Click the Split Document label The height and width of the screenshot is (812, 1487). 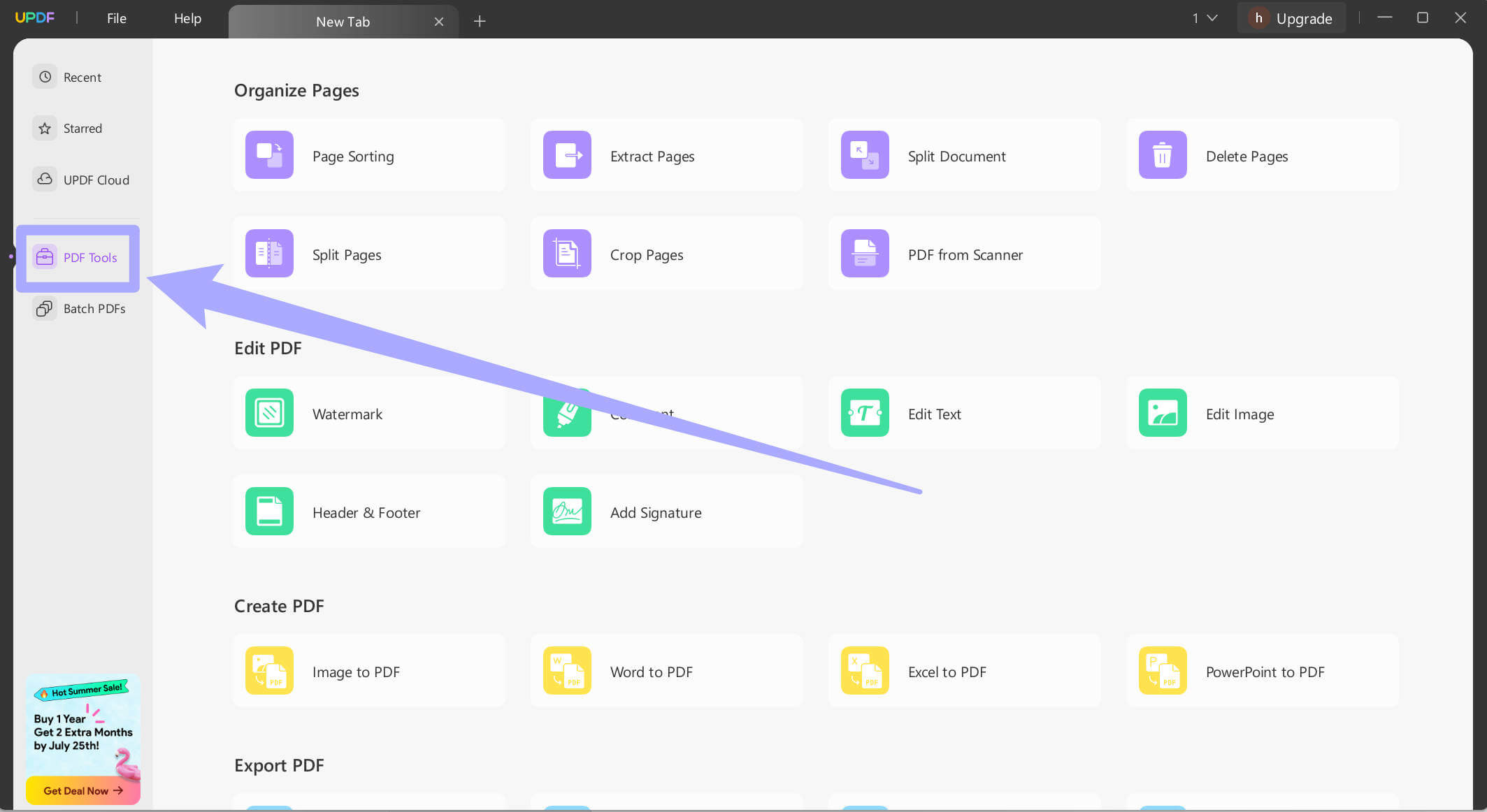point(956,157)
